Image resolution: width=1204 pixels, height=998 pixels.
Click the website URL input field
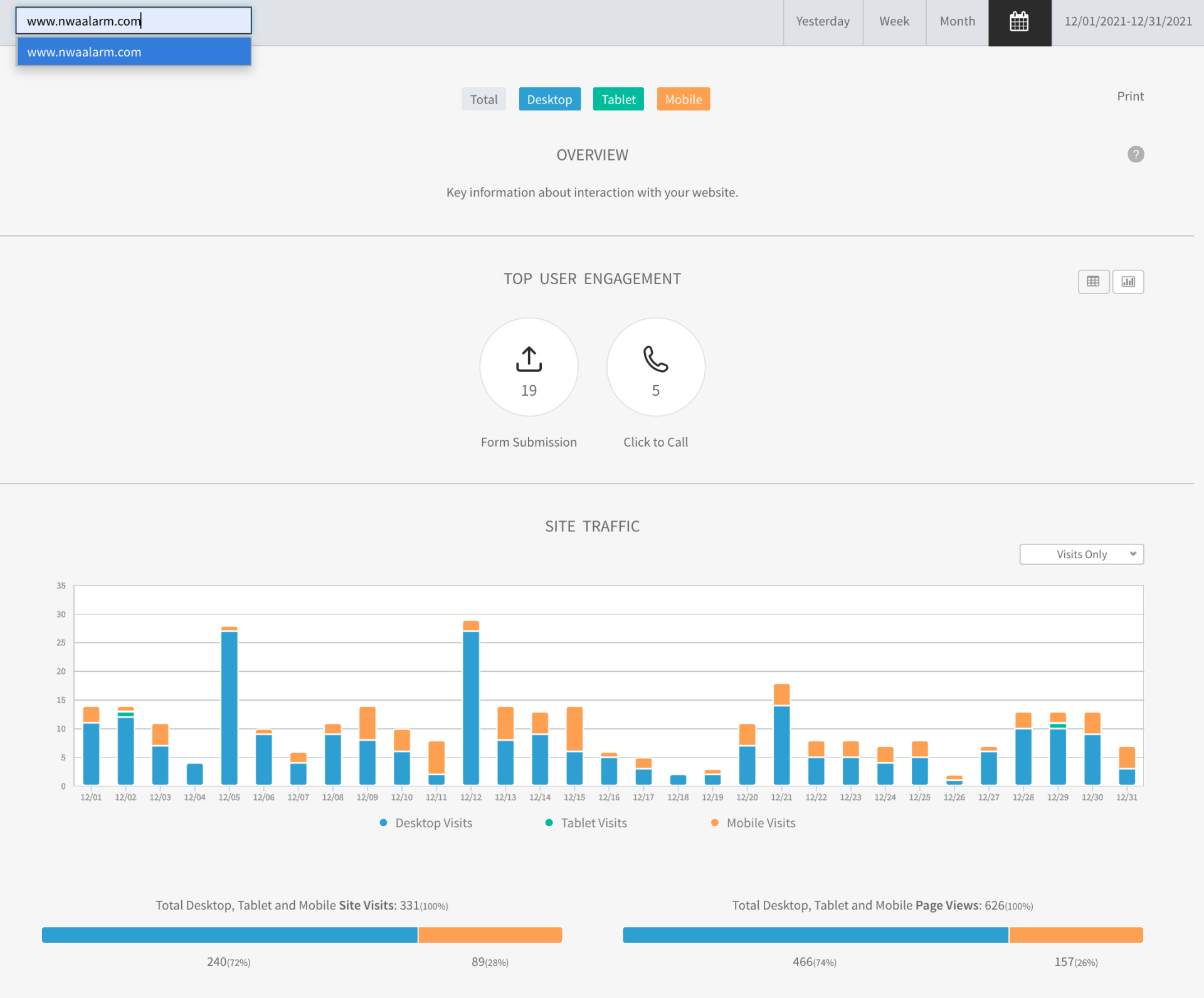click(134, 21)
